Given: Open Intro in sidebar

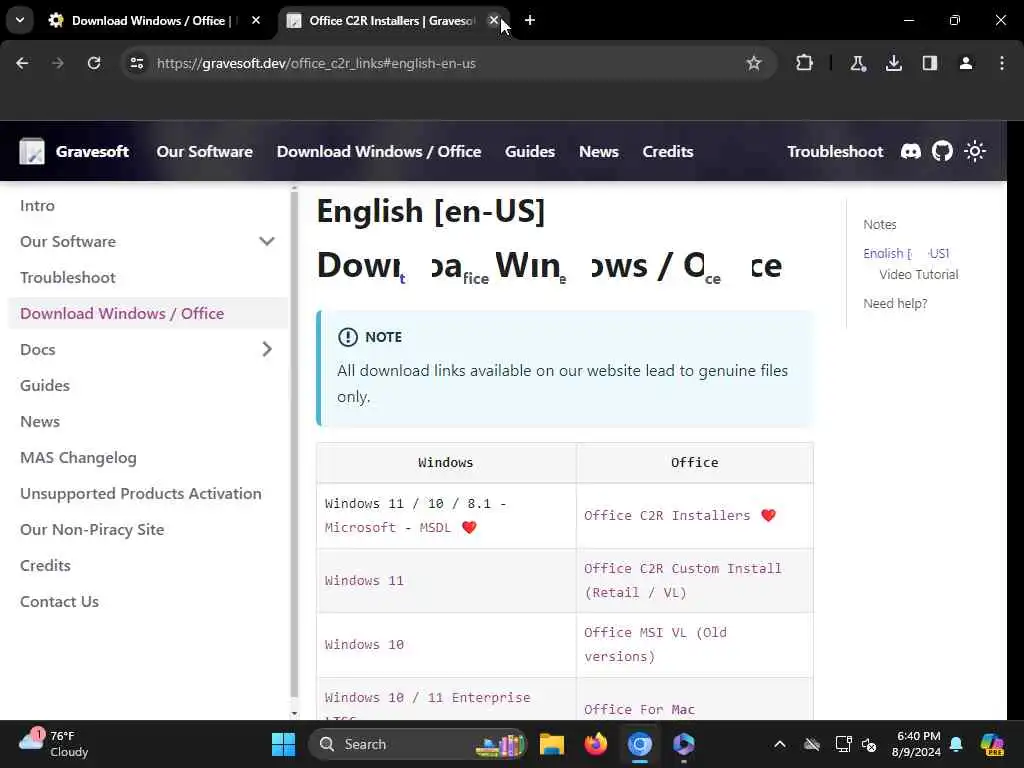Looking at the screenshot, I should click(37, 206).
